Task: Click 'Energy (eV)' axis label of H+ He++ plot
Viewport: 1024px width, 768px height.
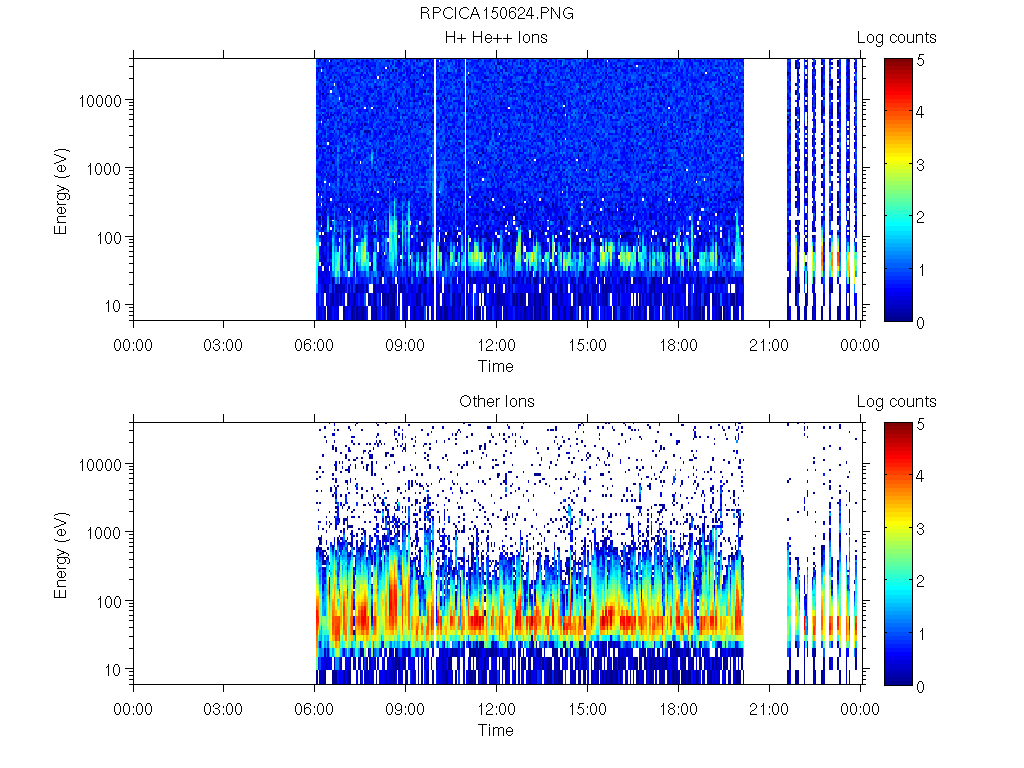Action: [61, 191]
